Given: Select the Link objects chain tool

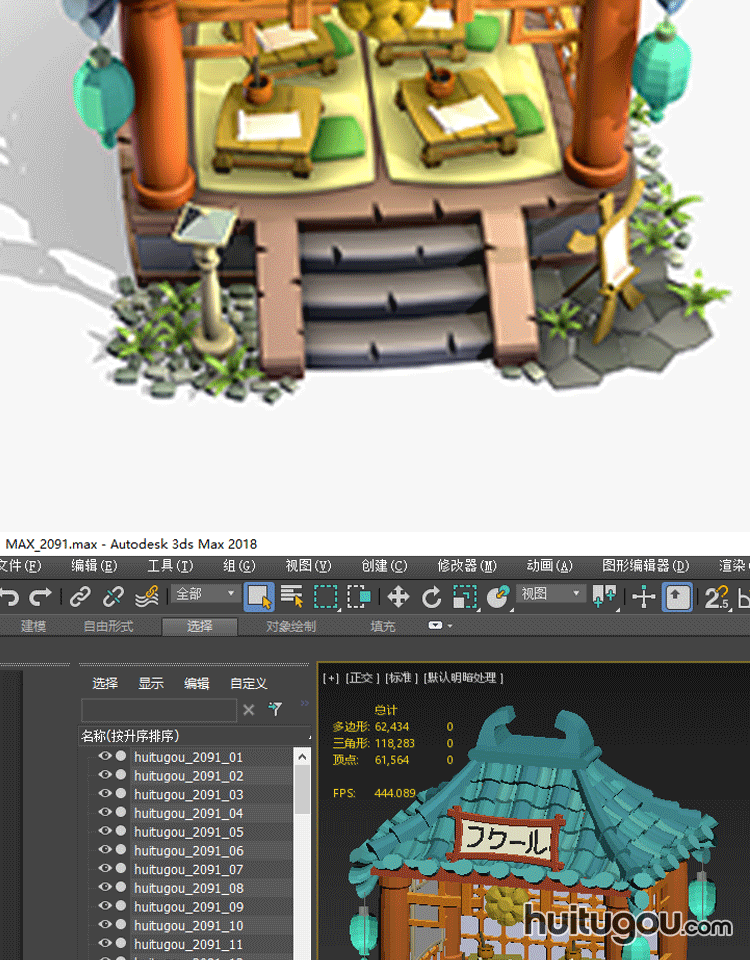Looking at the screenshot, I should click(80, 597).
